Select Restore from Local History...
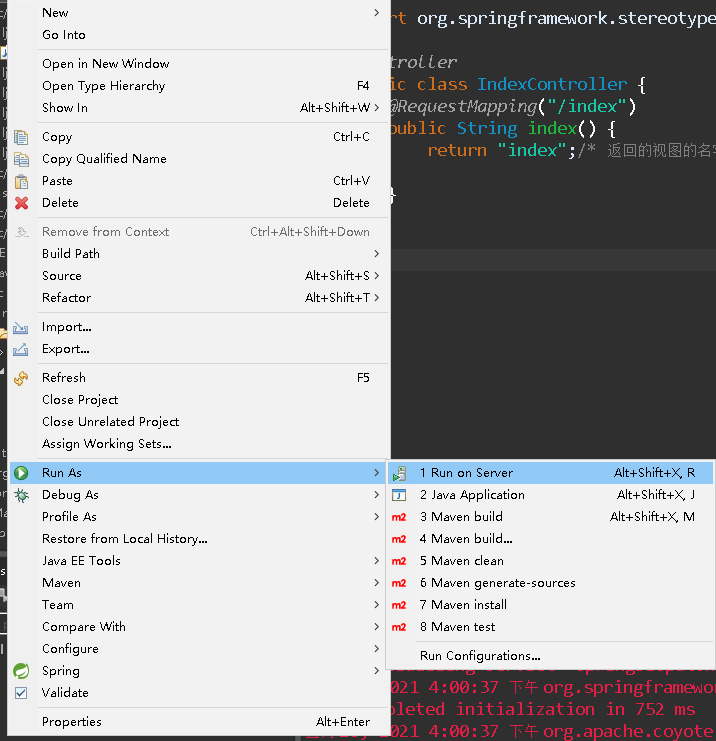 tap(199, 539)
